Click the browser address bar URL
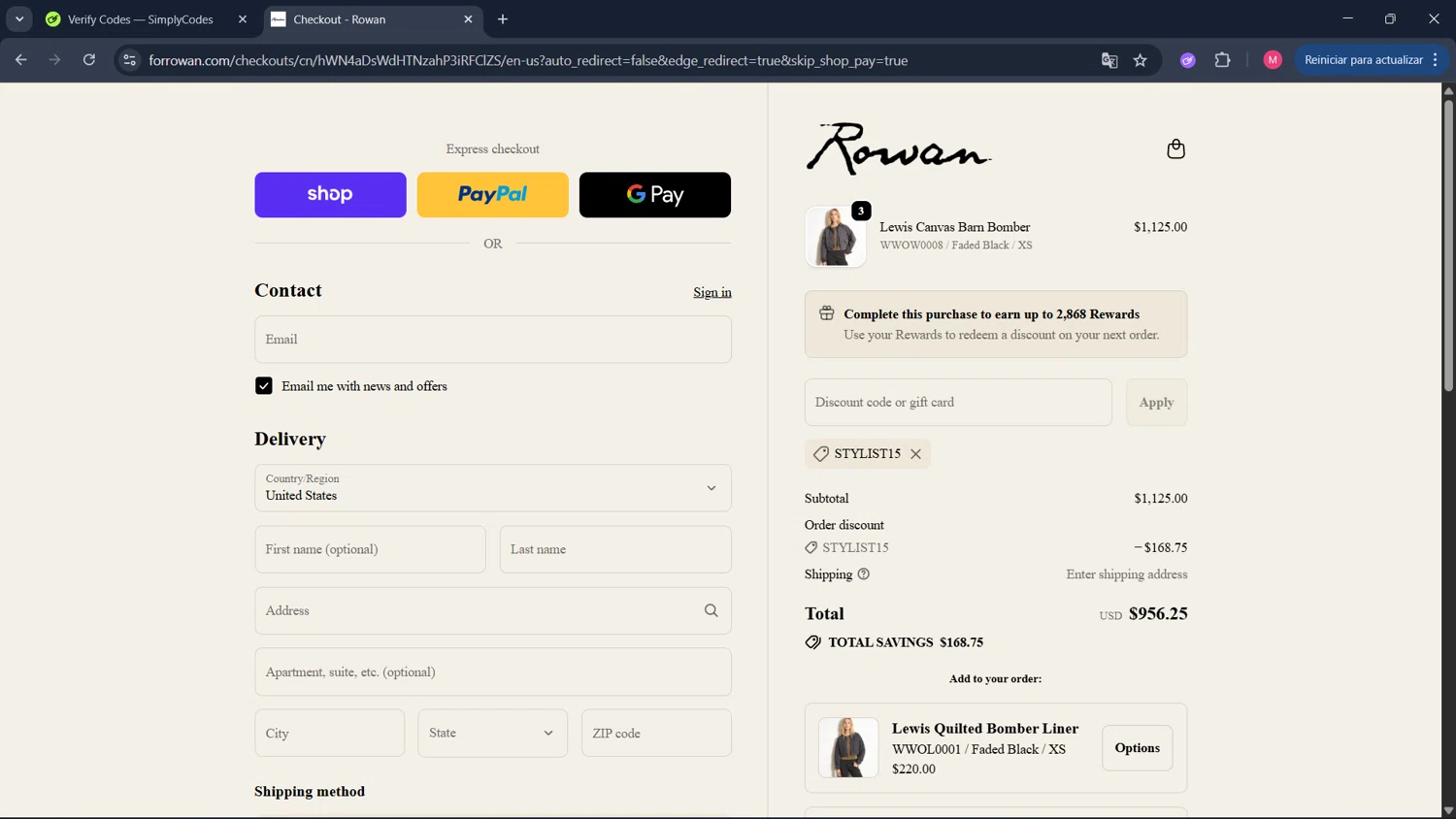This screenshot has height=819, width=1456. [528, 60]
